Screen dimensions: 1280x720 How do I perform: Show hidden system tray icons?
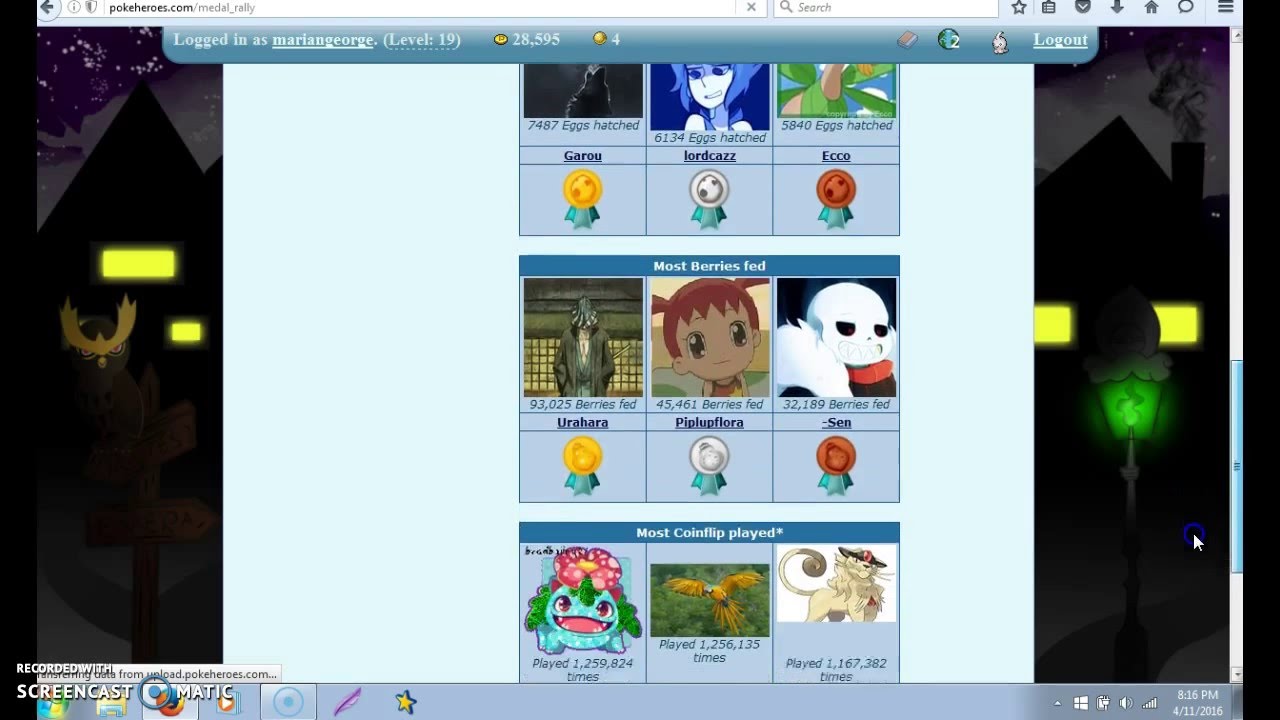pos(1057,703)
